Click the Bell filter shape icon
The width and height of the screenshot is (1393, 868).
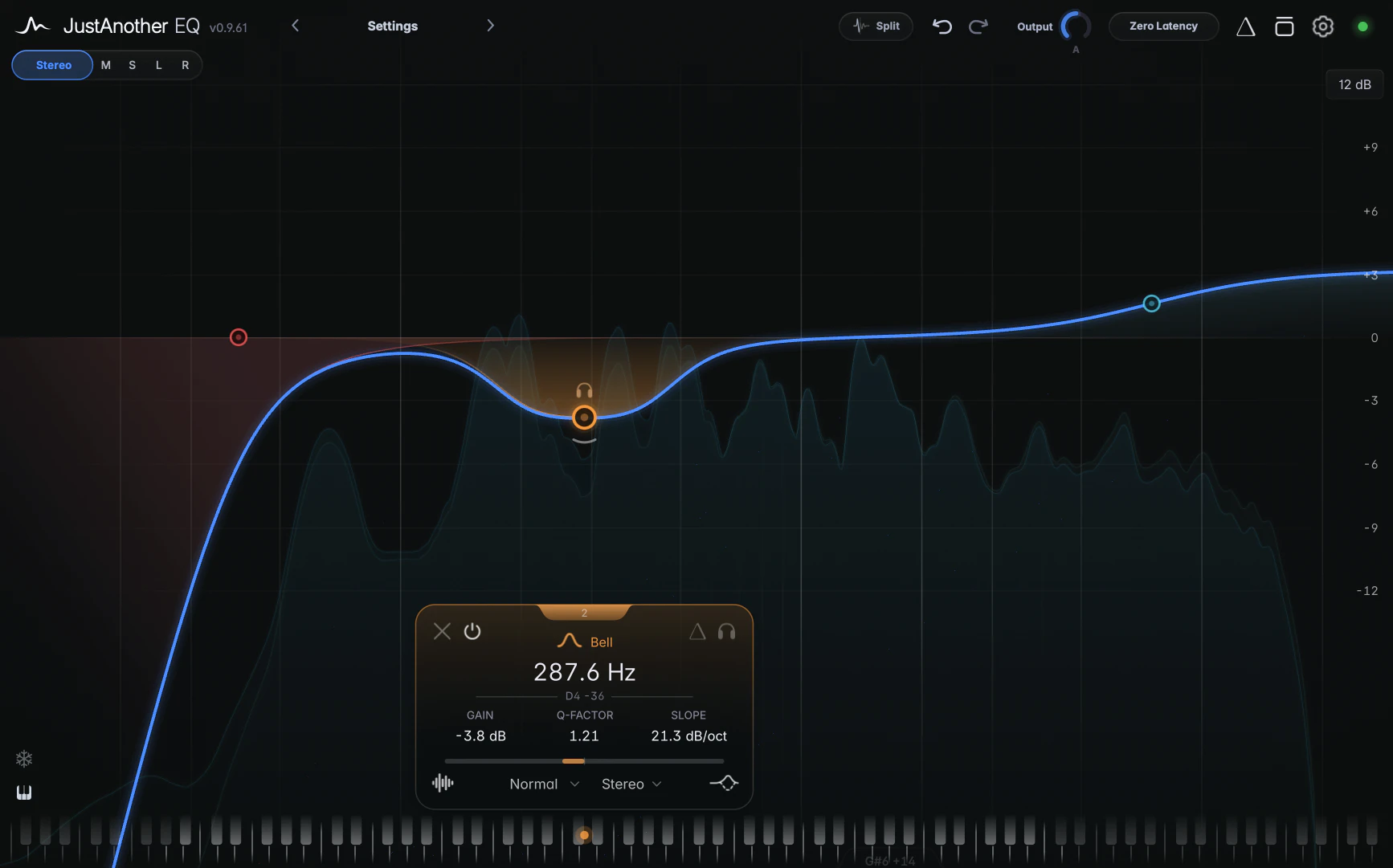click(x=569, y=641)
